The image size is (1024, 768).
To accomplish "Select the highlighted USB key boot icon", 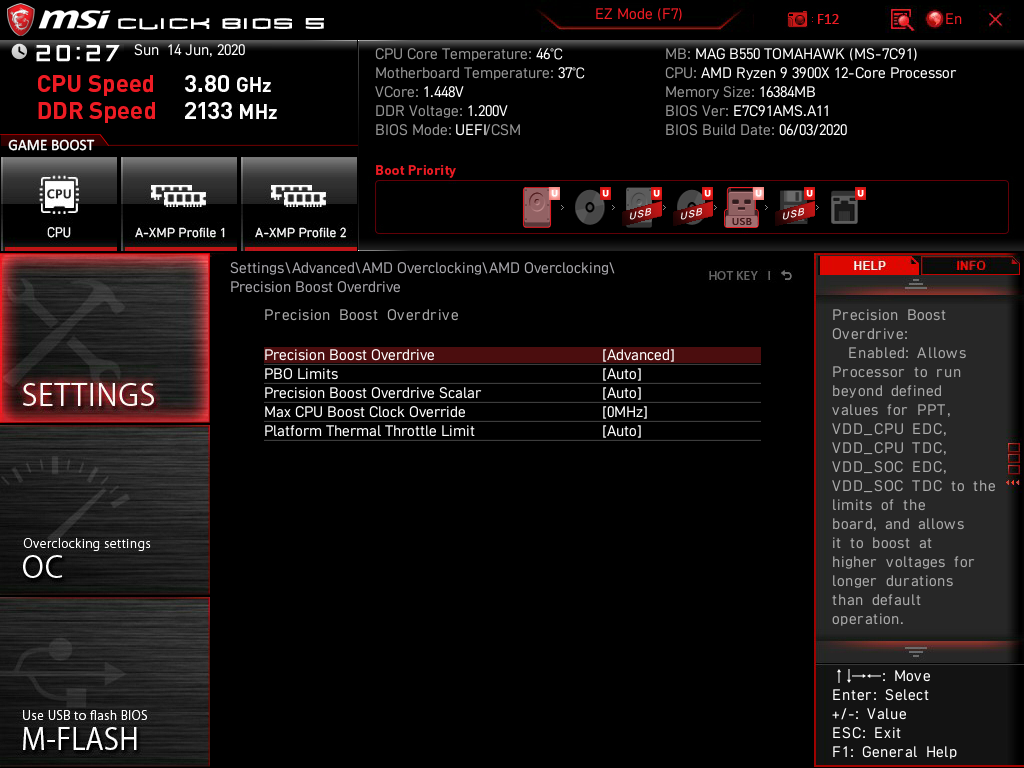I will pos(743,207).
